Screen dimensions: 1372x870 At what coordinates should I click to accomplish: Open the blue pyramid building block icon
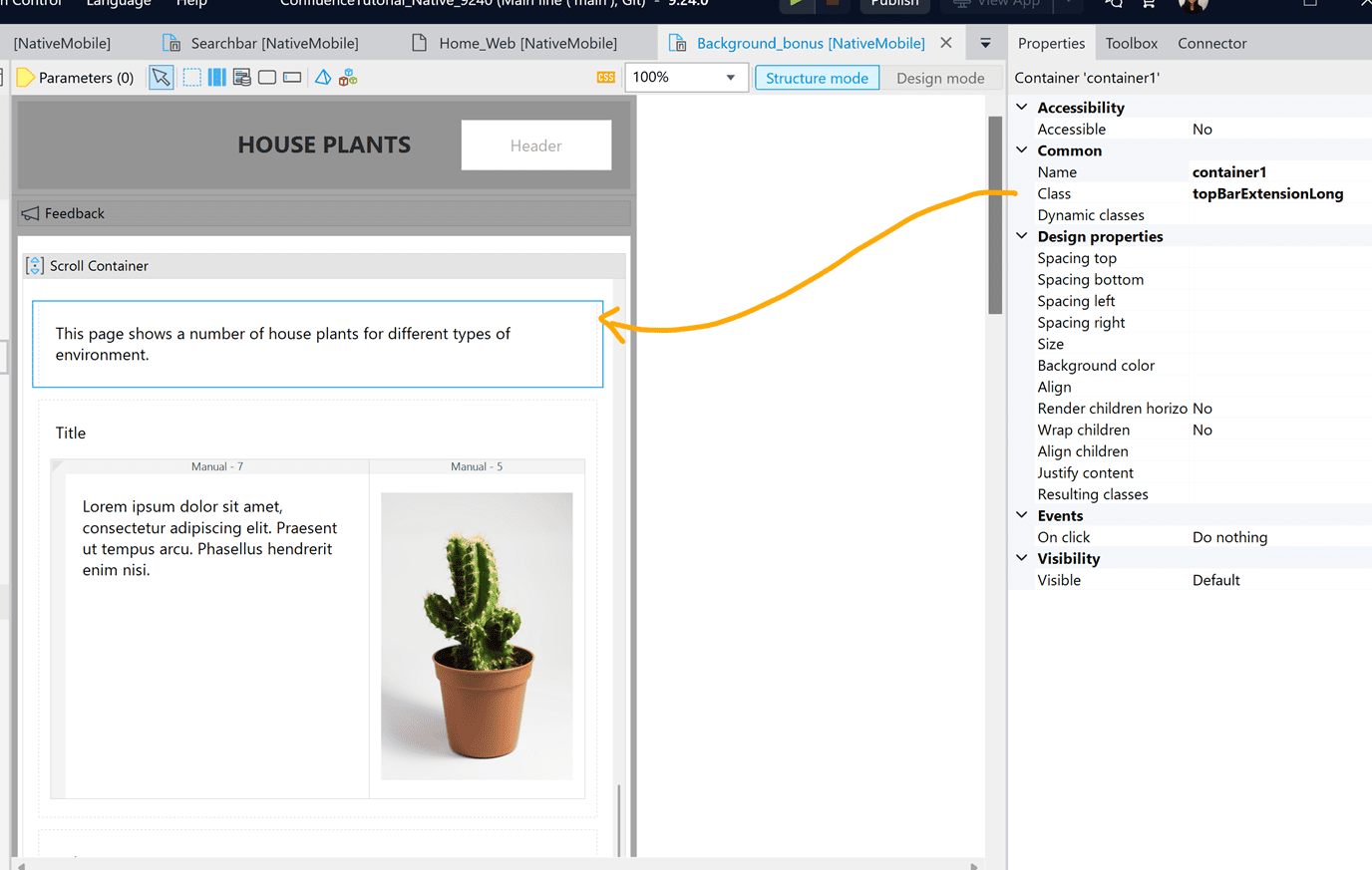(x=323, y=78)
